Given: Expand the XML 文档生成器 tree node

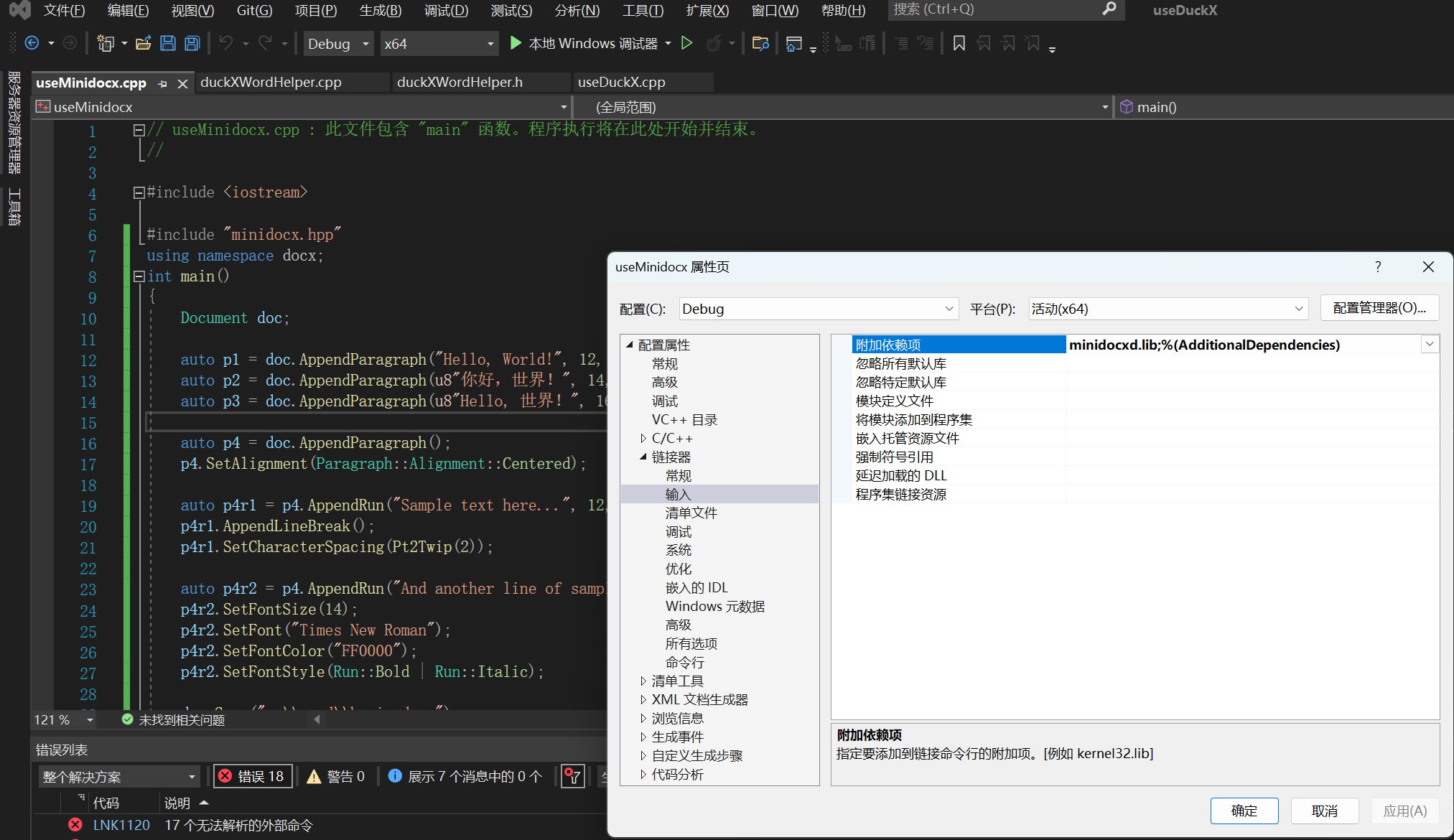Looking at the screenshot, I should point(643,699).
